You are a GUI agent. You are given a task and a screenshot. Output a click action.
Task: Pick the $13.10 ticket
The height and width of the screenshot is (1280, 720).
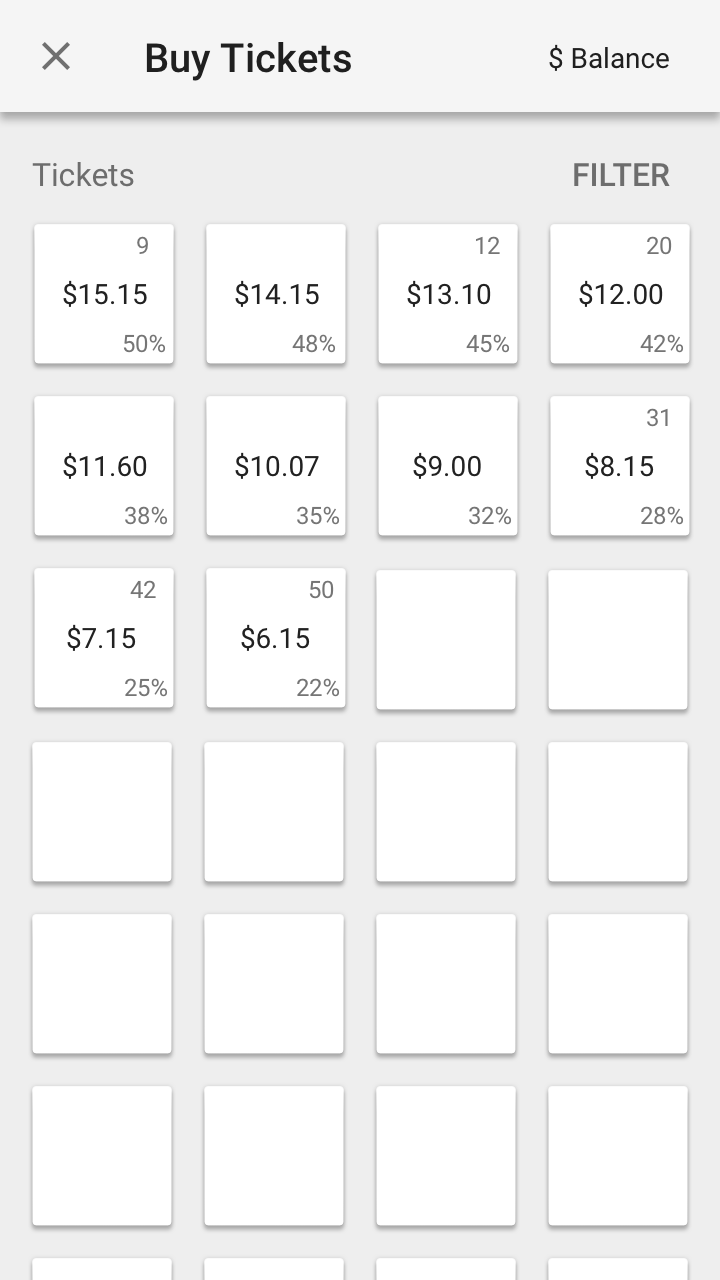[x=448, y=294]
